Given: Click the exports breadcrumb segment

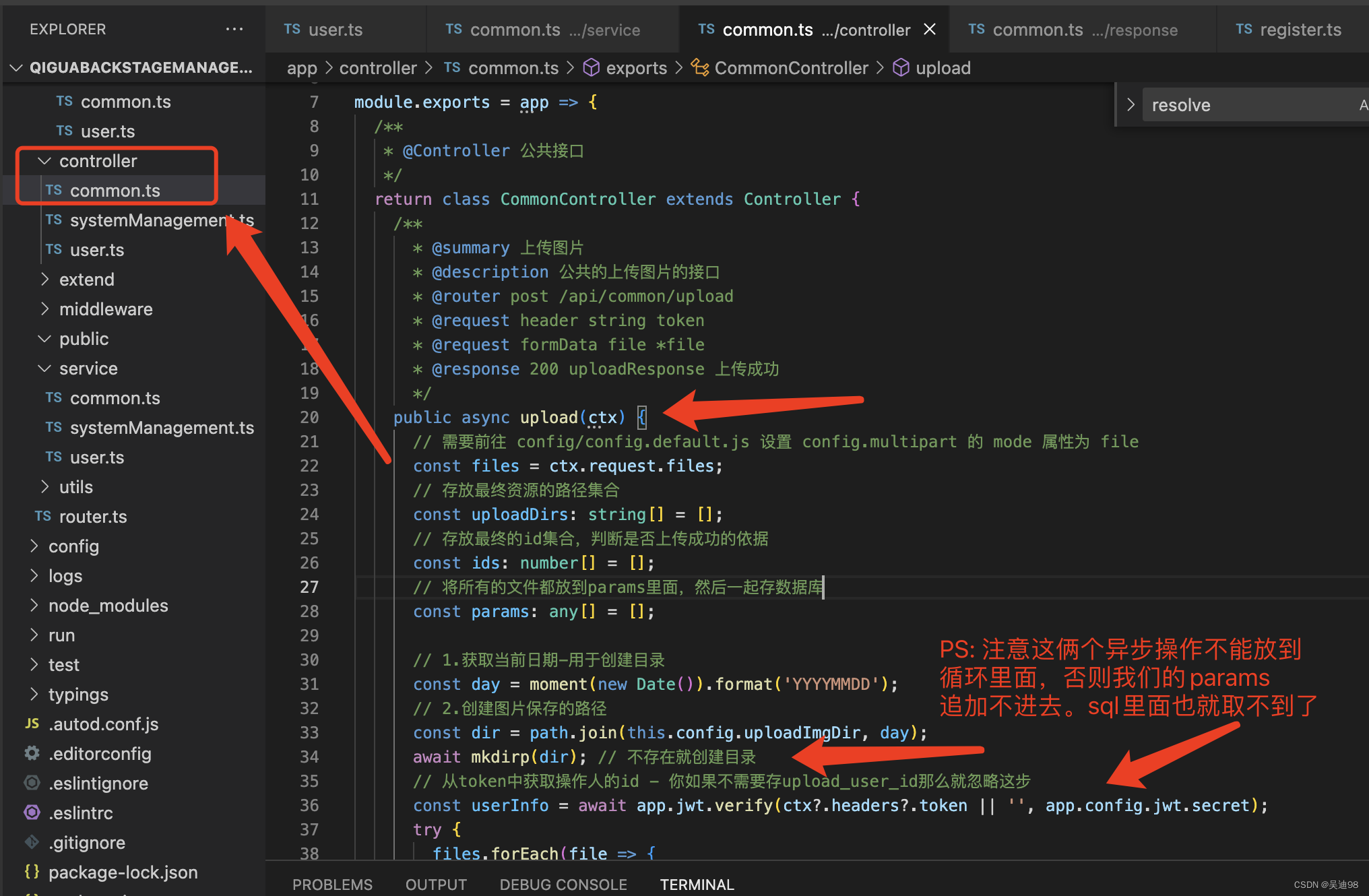Looking at the screenshot, I should coord(625,68).
